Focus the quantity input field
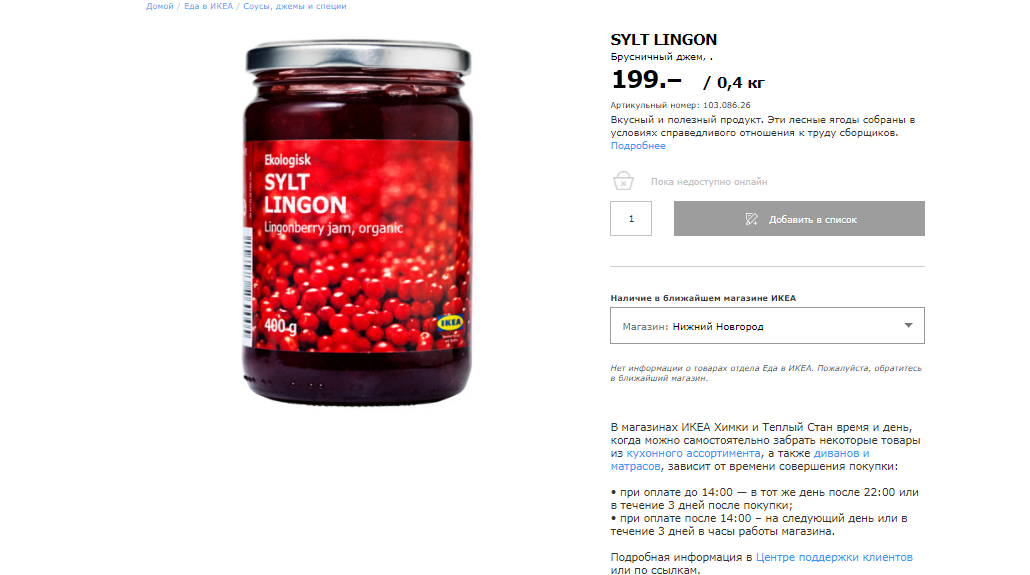The height and width of the screenshot is (575, 1030). coord(631,218)
